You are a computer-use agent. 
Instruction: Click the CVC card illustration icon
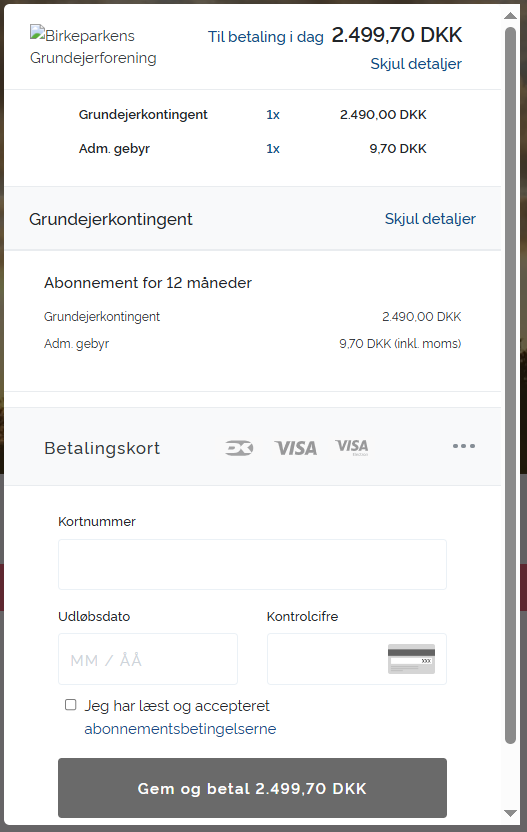point(411,658)
